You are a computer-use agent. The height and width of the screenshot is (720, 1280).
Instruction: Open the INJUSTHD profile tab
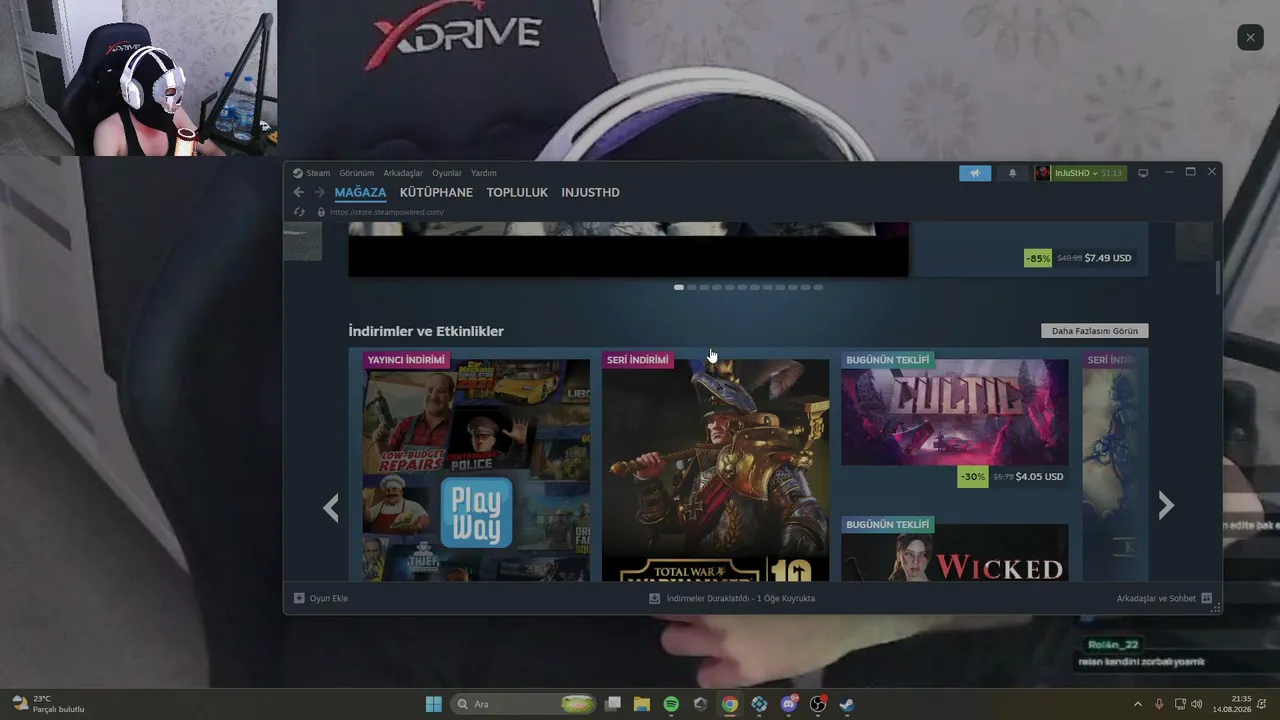coord(590,192)
